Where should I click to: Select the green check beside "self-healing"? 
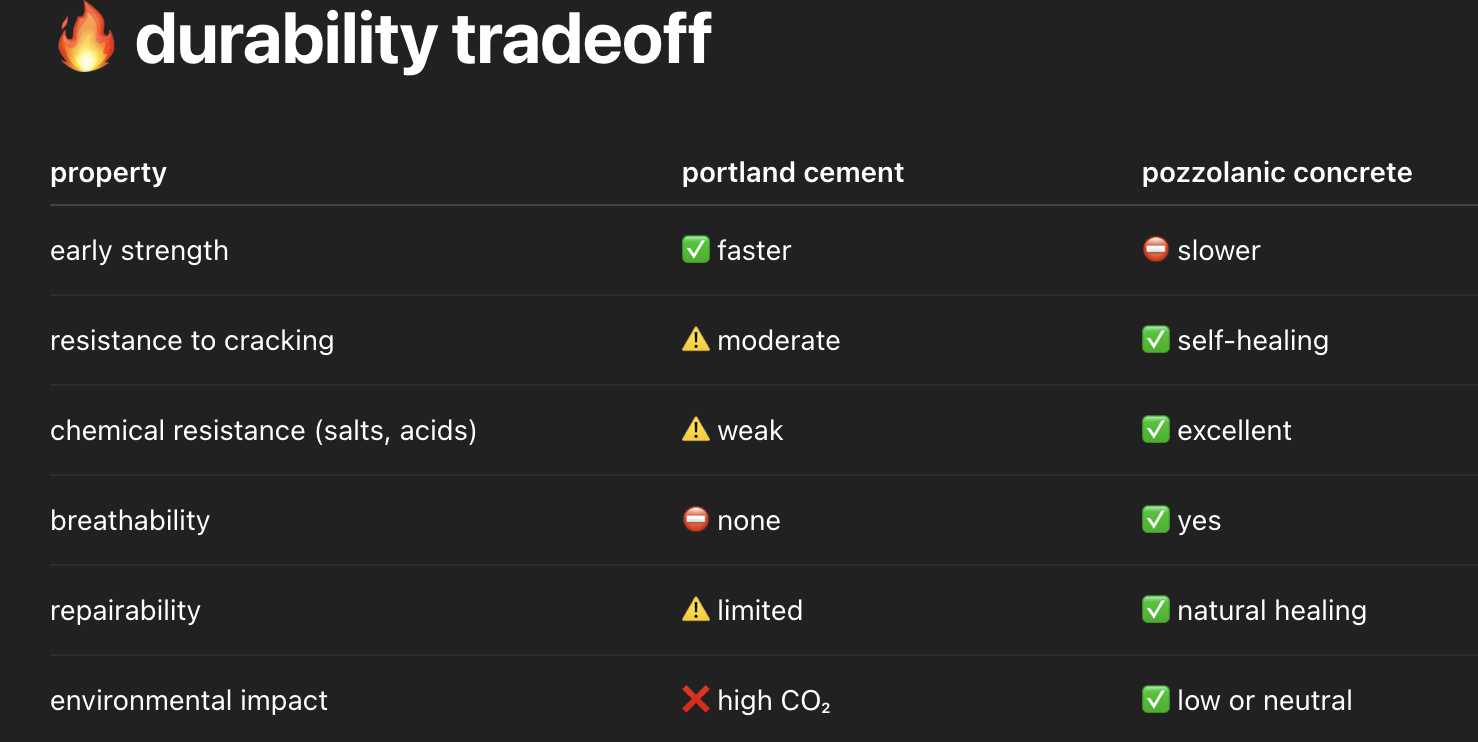[x=1155, y=340]
